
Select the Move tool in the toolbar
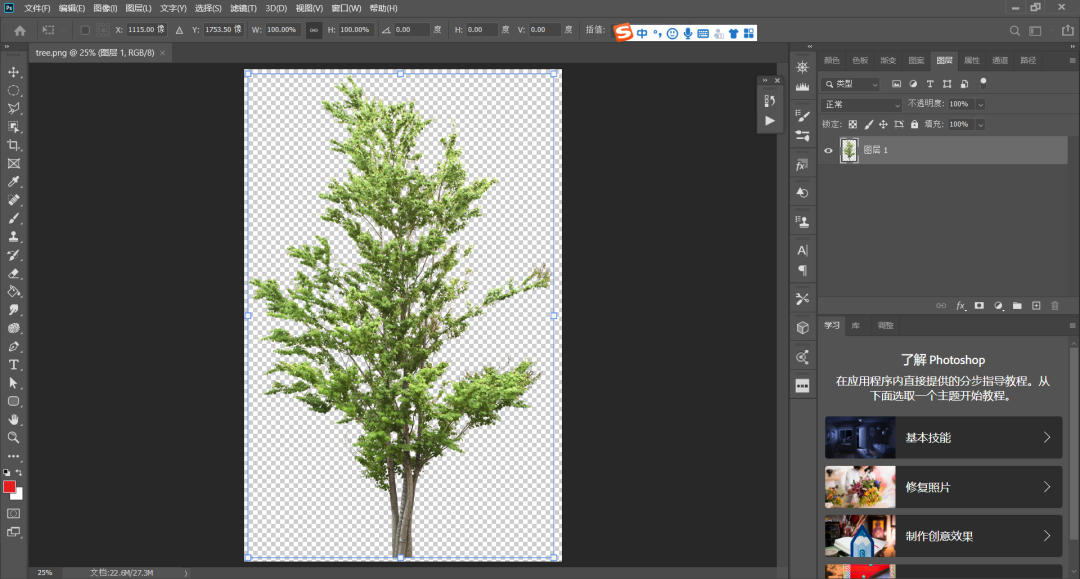(x=14, y=72)
